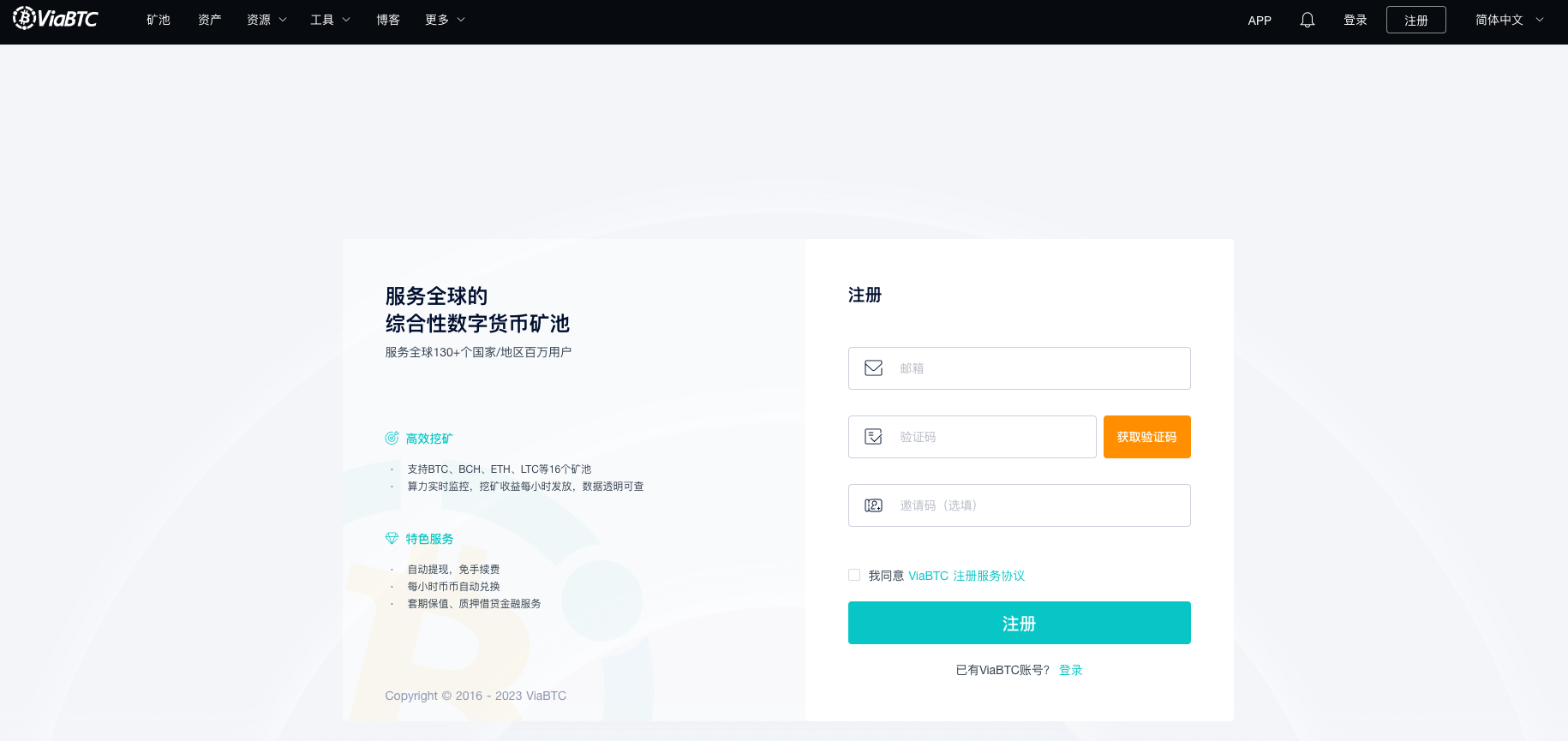Click the 特色服务 heading text
1568x741 pixels.
pyautogui.click(x=429, y=539)
